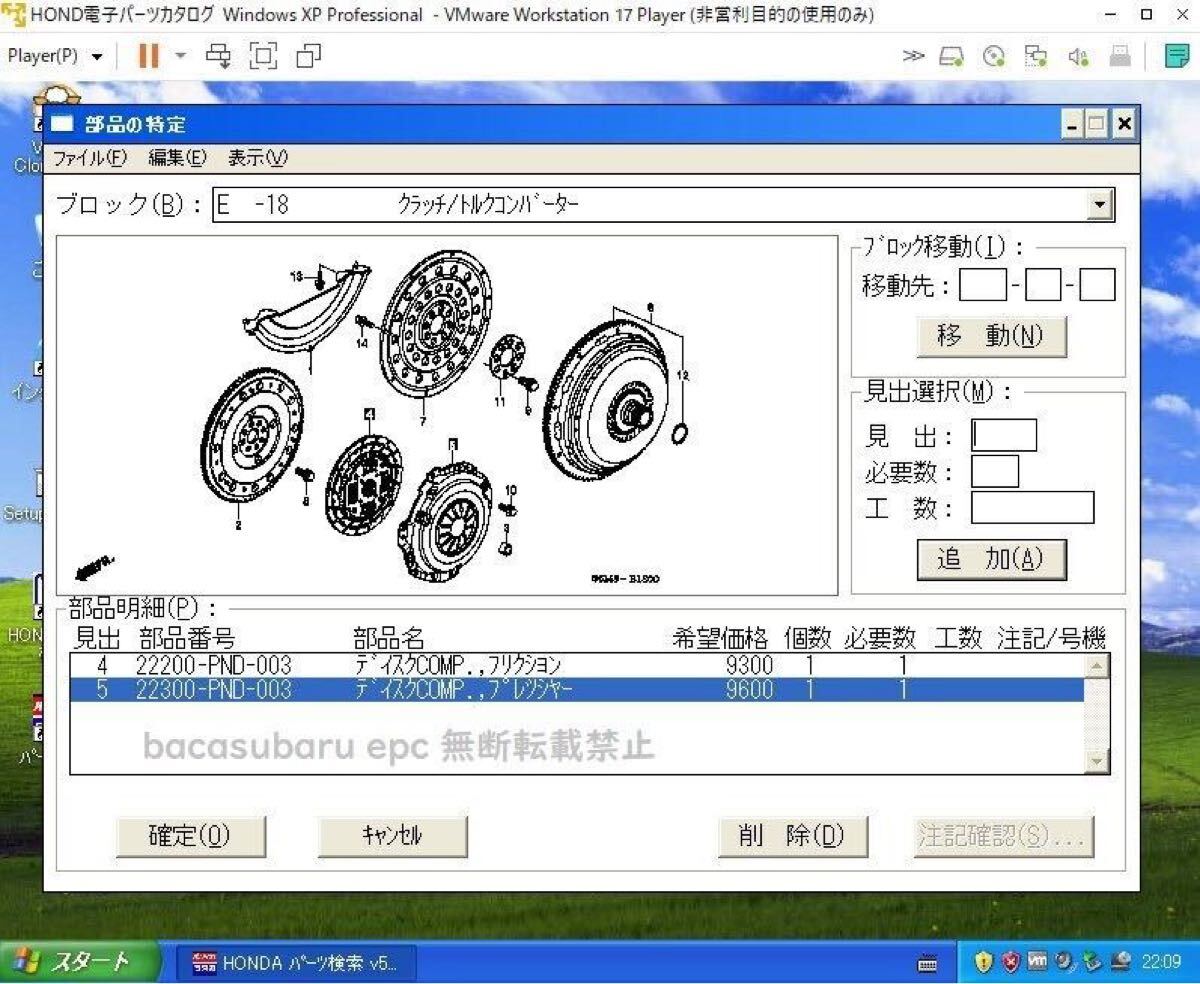Click the CD/DVD drive device icon
This screenshot has height=984, width=1200.
coord(994,56)
